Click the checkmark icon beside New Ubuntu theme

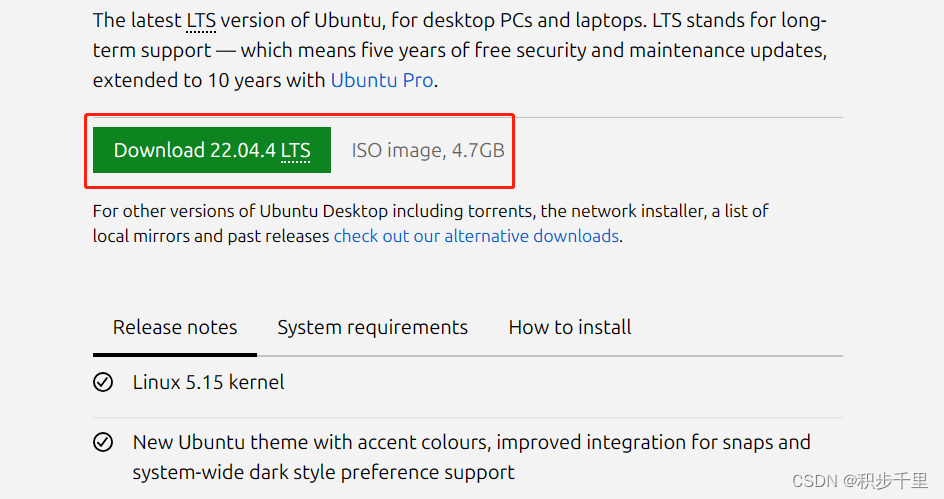coord(103,442)
